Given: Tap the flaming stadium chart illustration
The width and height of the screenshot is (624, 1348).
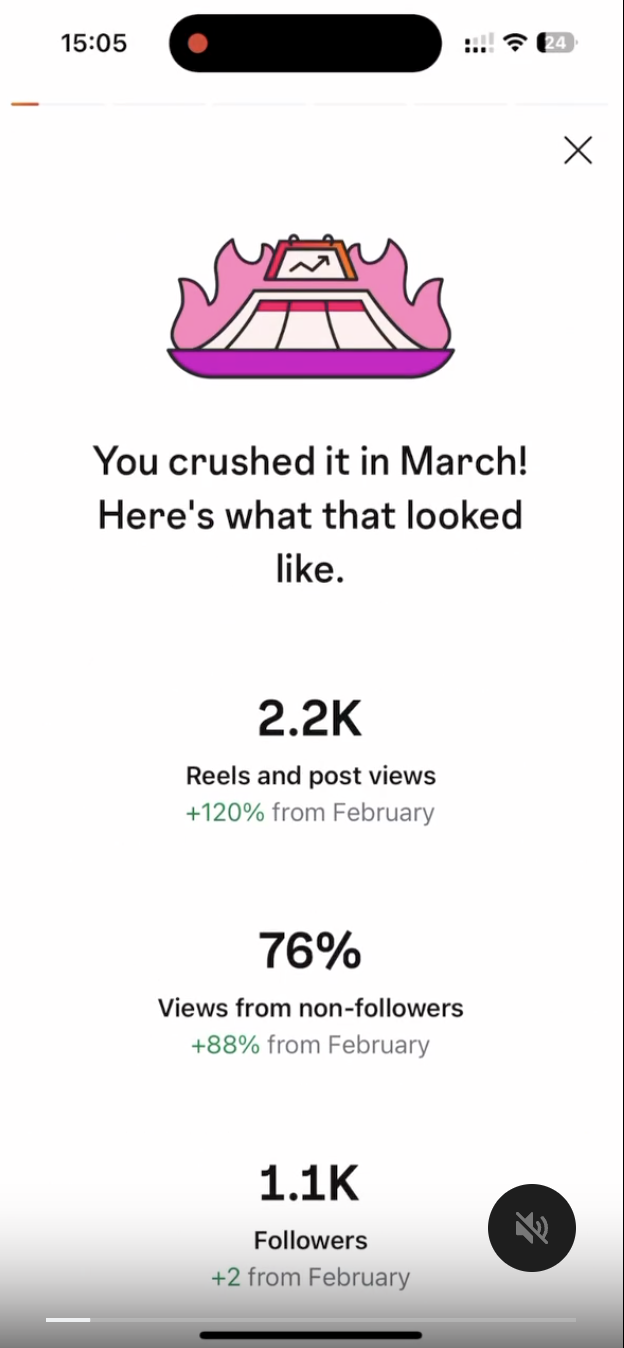Looking at the screenshot, I should coord(310,305).
